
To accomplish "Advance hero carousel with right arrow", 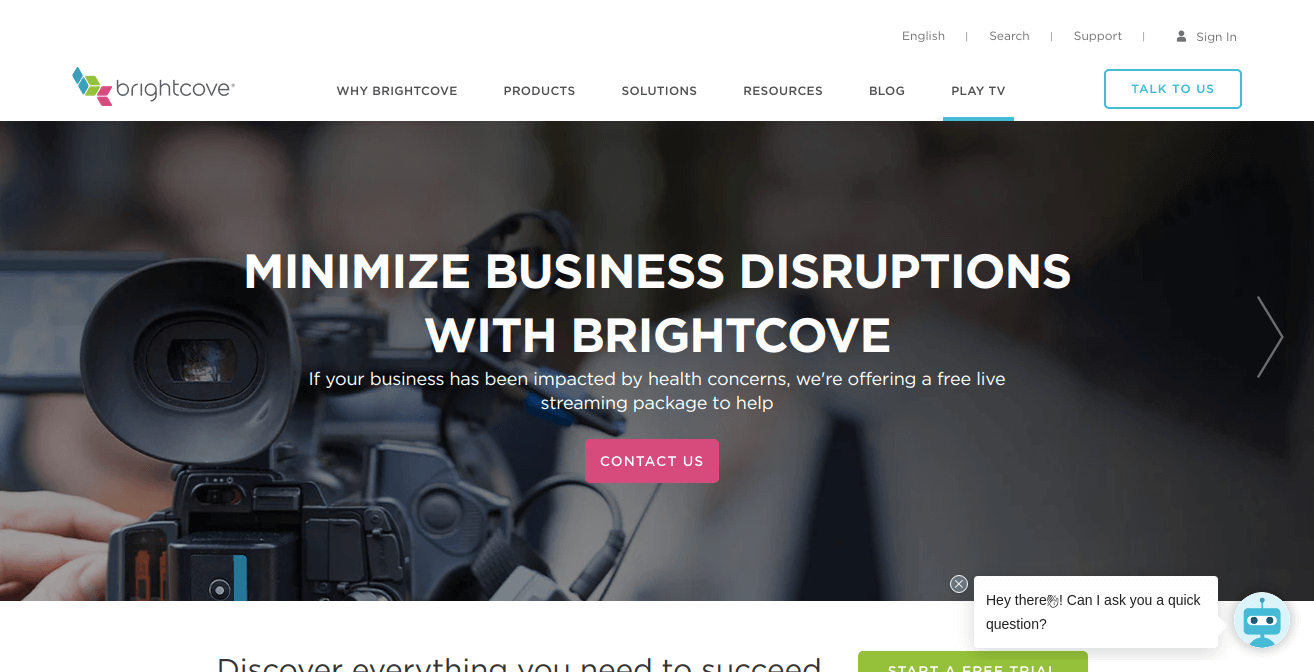I will 1270,337.
